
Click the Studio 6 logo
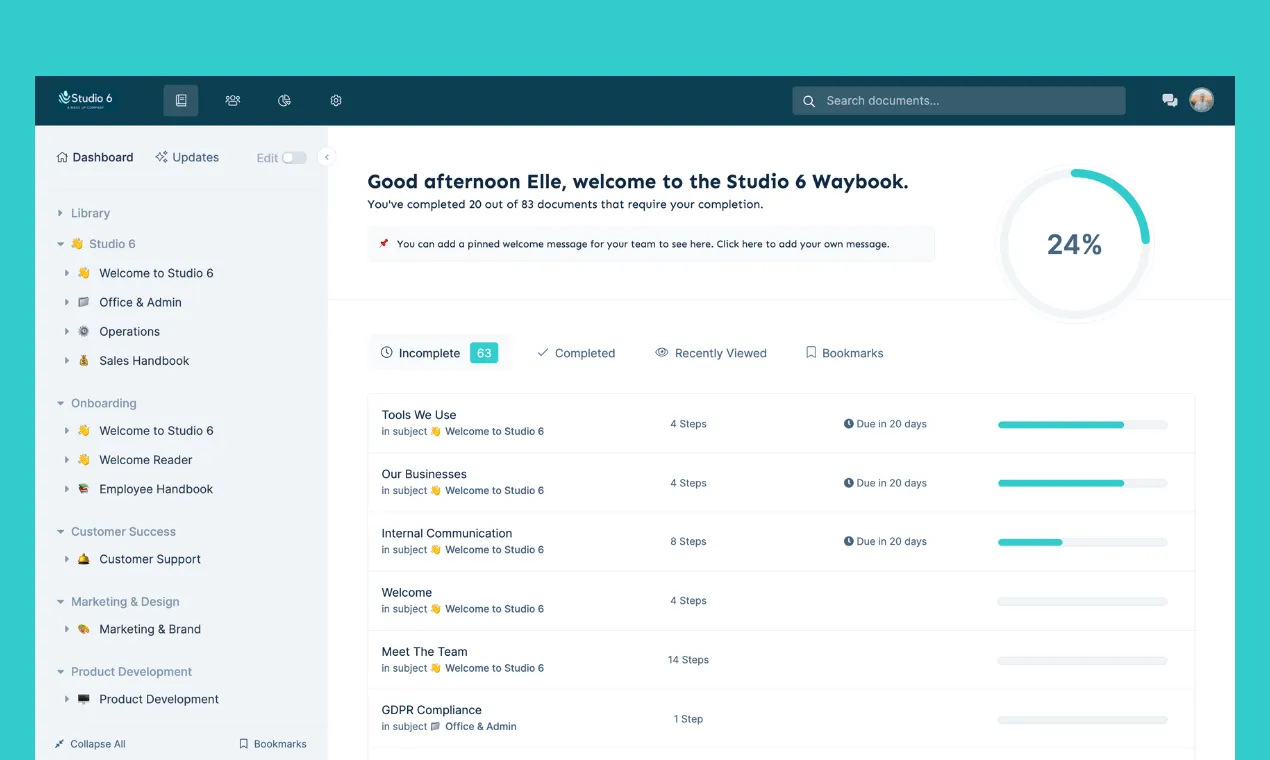point(85,99)
